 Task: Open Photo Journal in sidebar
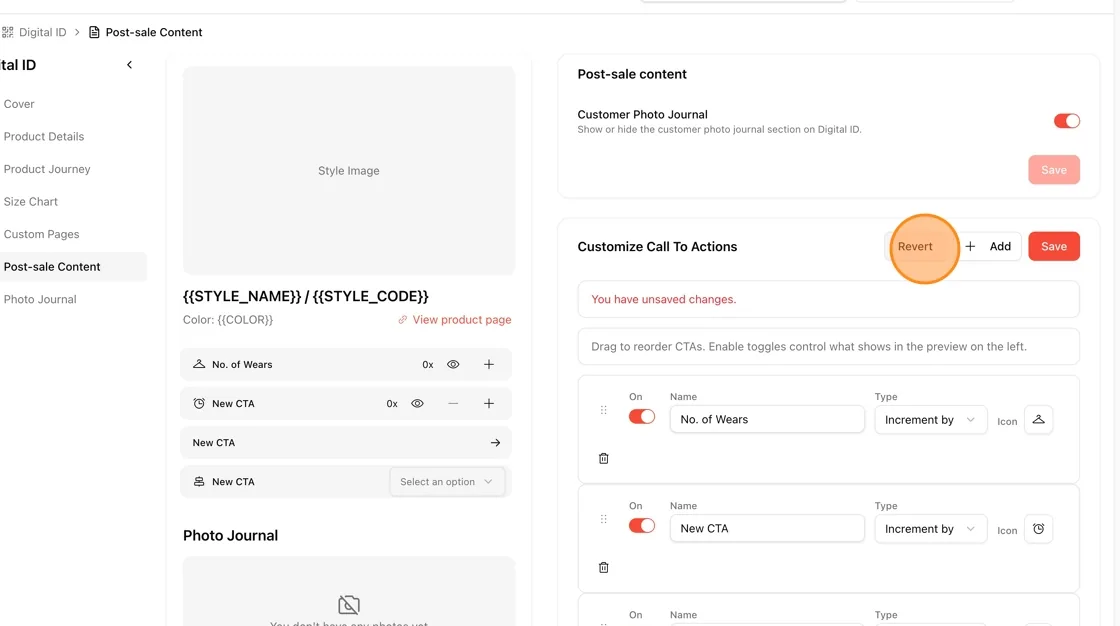39,299
